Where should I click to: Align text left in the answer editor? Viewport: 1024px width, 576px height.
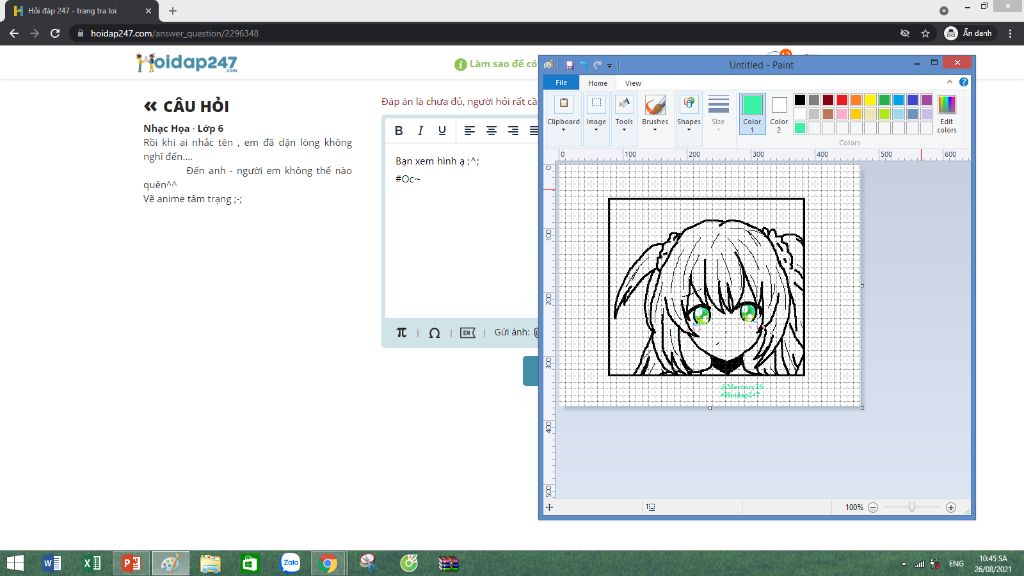coord(470,131)
